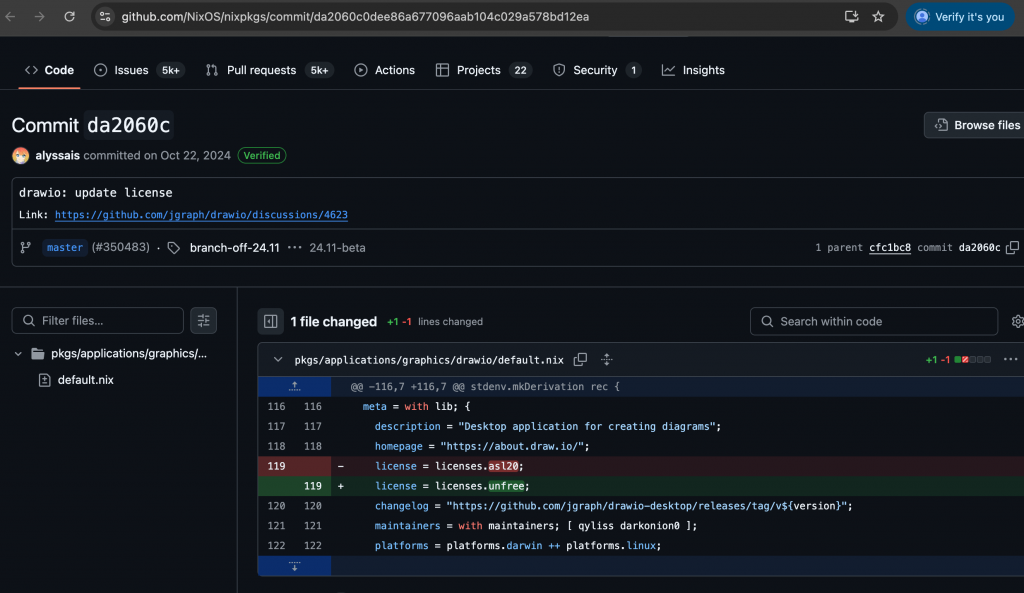This screenshot has height=593, width=1024.
Task: Collapse the pkgs/applications/graphics folder
Action: pyautogui.click(x=18, y=354)
